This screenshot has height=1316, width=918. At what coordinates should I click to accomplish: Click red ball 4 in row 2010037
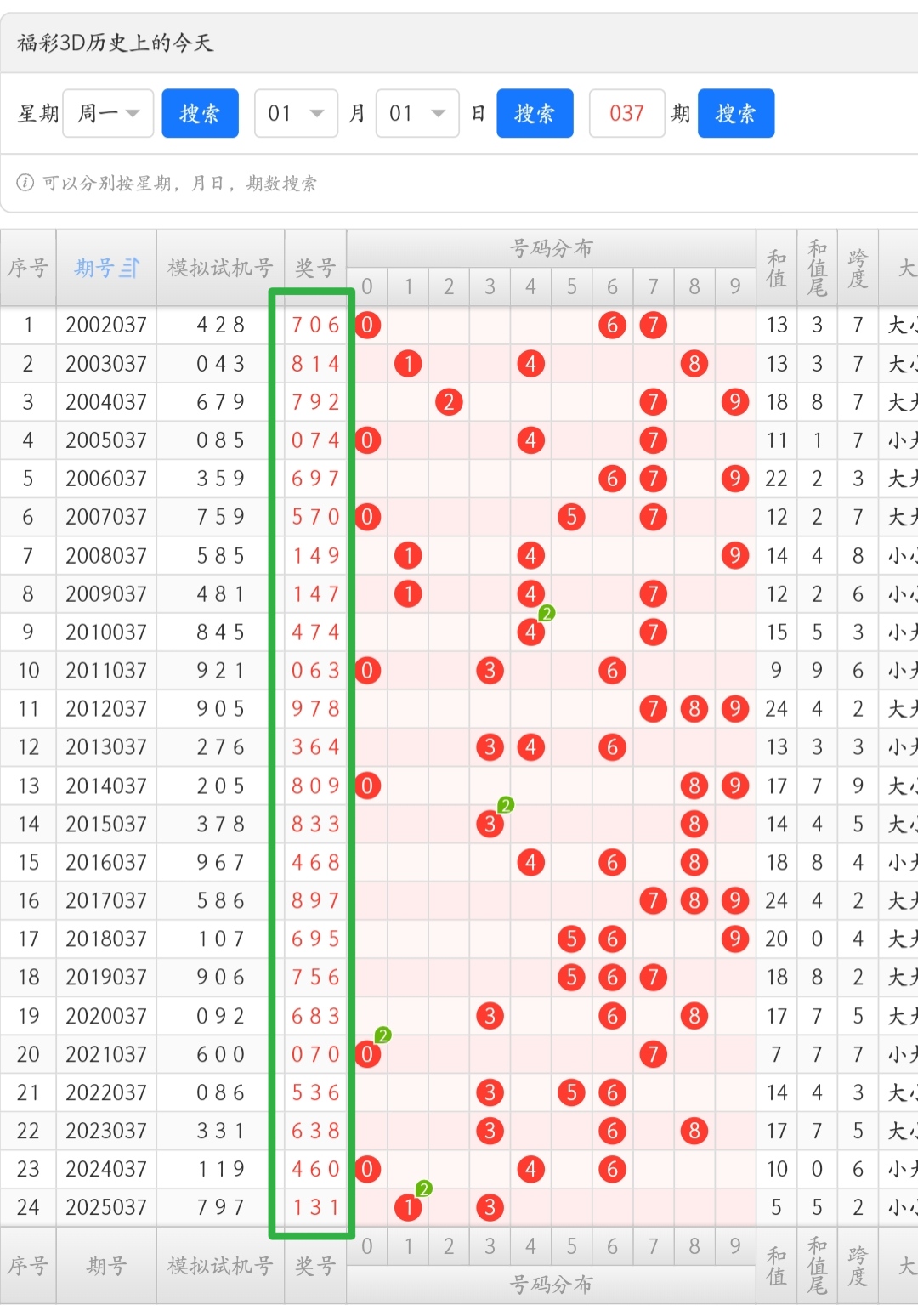[530, 632]
